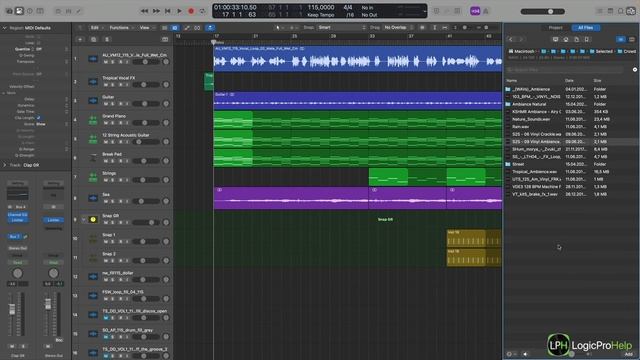Switch to the Project tab in browser
The width and height of the screenshot is (640, 360).
tap(555, 28)
